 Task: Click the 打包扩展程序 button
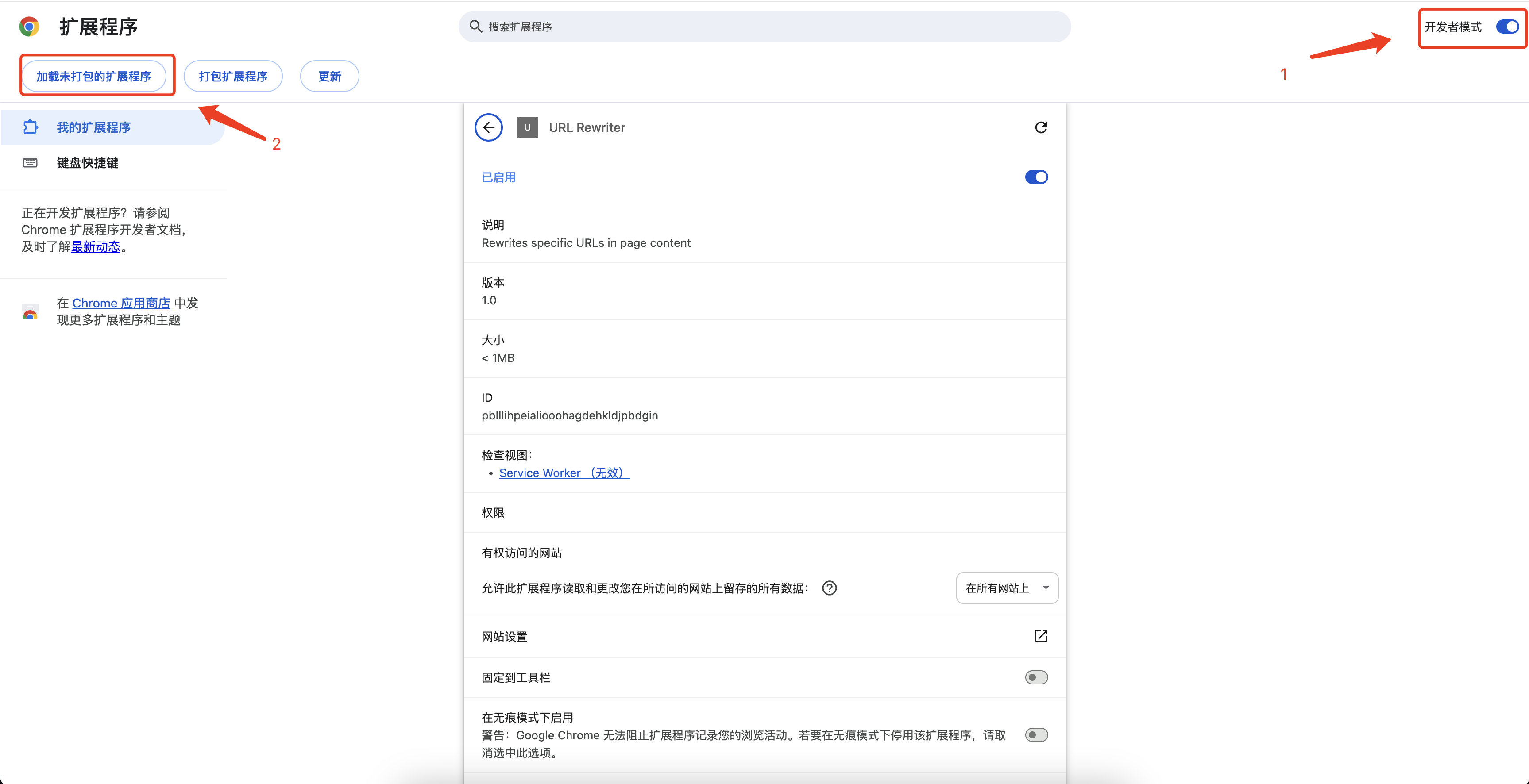[233, 77]
